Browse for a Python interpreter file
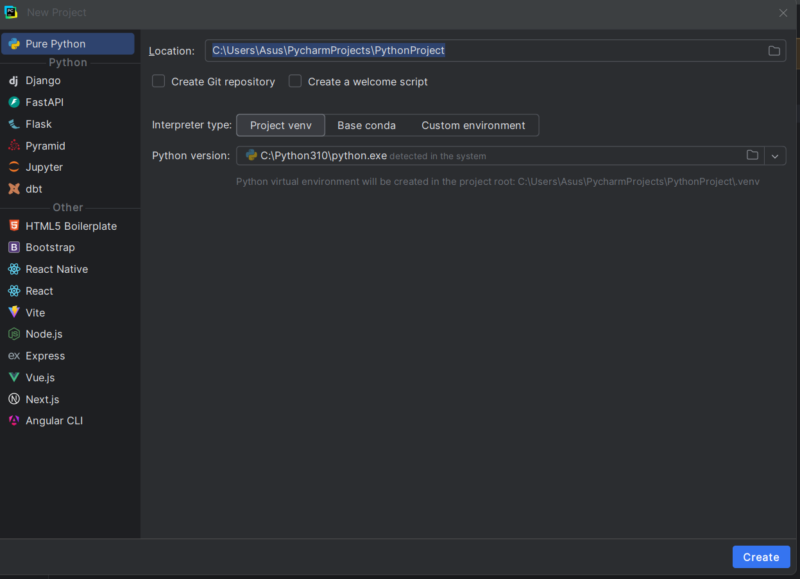Viewport: 800px width, 579px height. 754,155
